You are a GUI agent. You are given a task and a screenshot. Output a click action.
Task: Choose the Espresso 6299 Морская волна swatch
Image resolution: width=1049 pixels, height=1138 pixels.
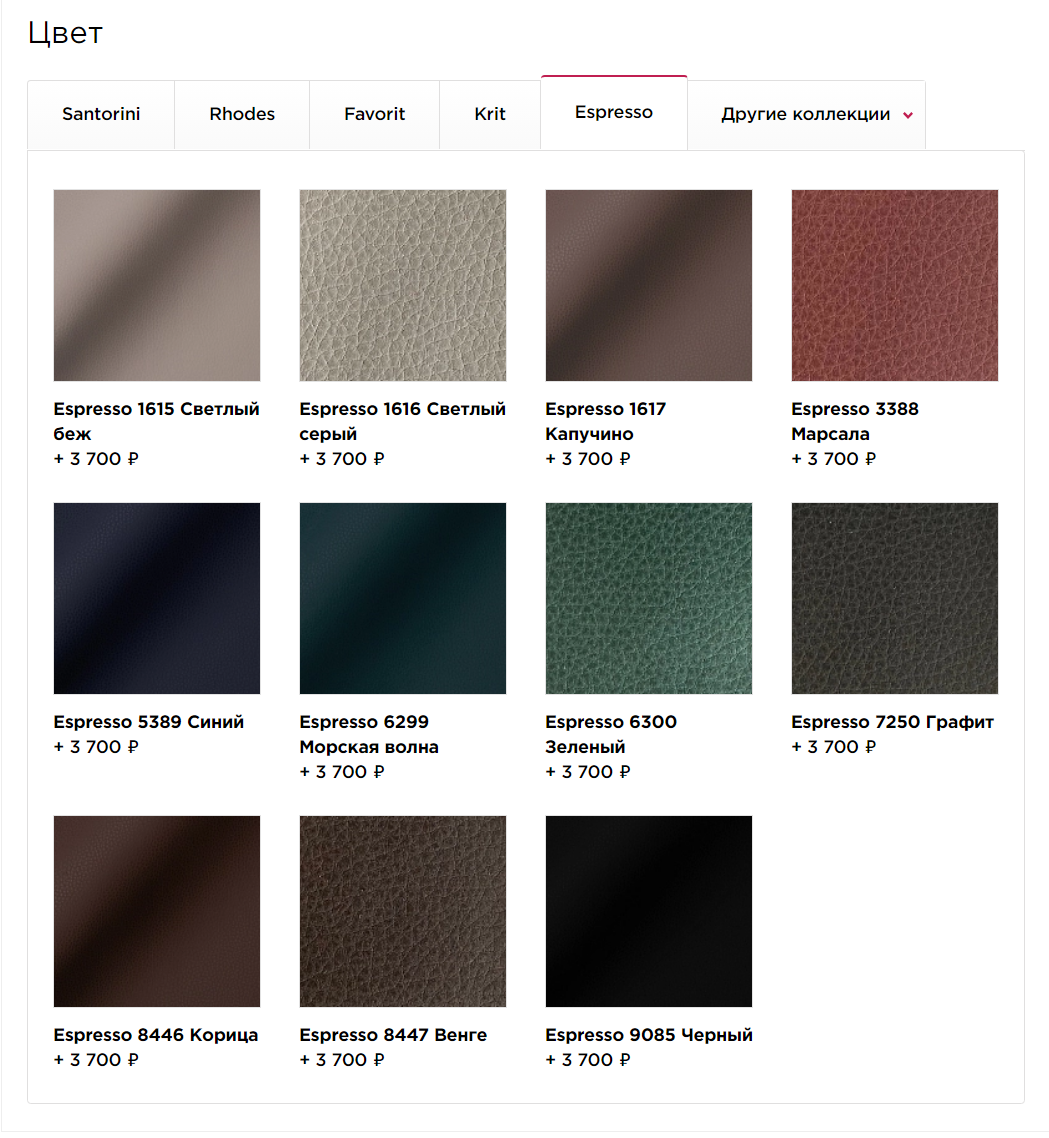(403, 598)
